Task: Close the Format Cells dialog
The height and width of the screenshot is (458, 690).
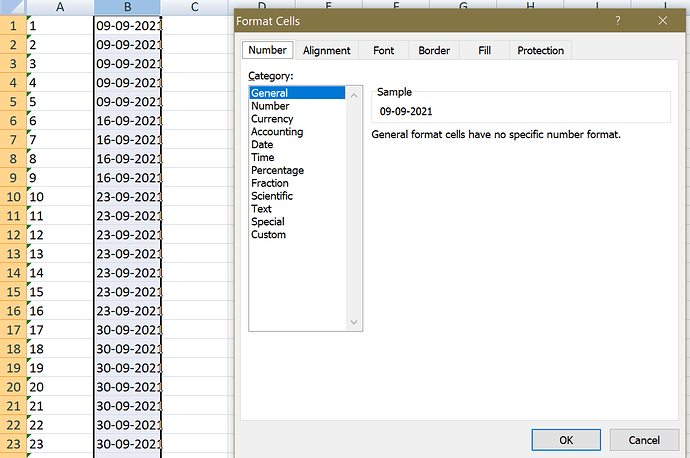Action: pyautogui.click(x=663, y=21)
